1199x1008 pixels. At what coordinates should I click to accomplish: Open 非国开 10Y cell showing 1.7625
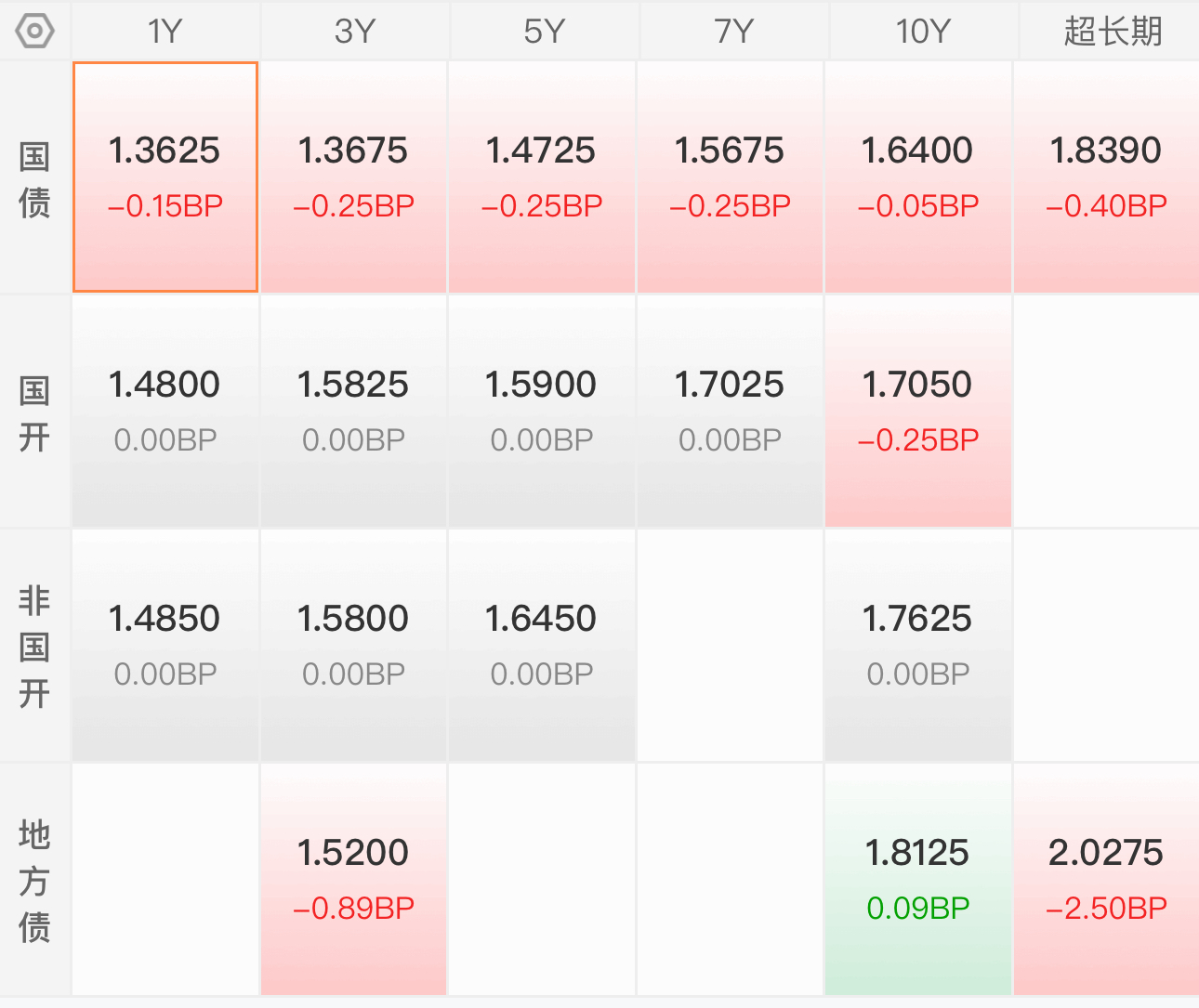click(x=918, y=646)
